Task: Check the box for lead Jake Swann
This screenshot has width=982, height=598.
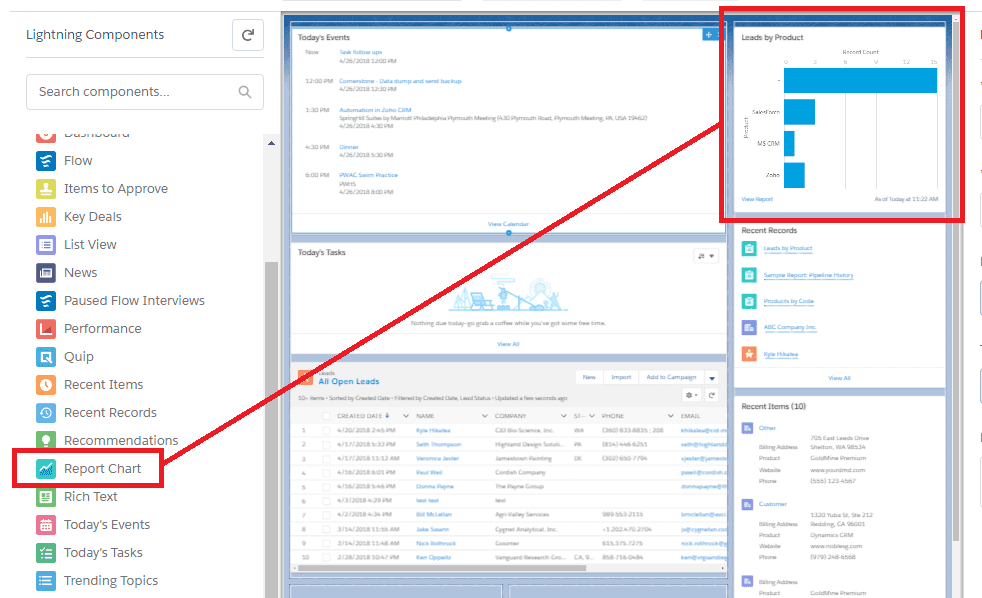Action: (326, 529)
